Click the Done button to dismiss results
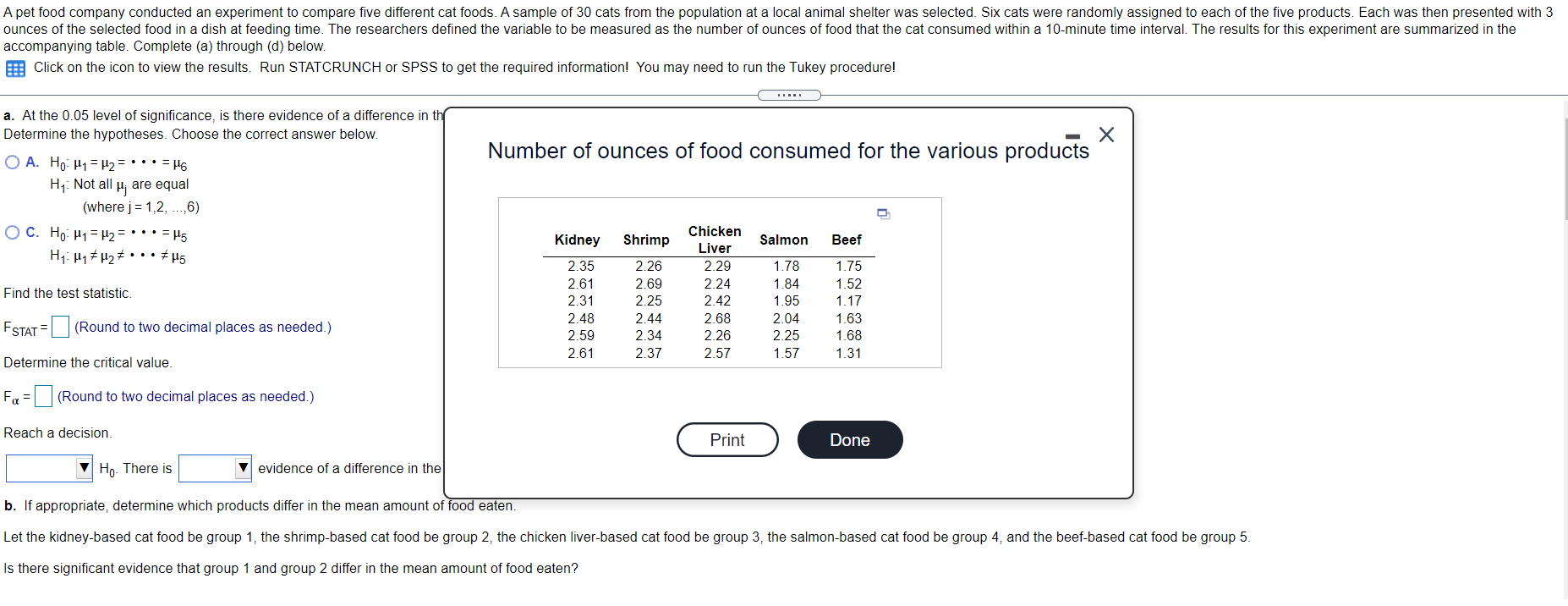The width and height of the screenshot is (1568, 606). (x=849, y=439)
